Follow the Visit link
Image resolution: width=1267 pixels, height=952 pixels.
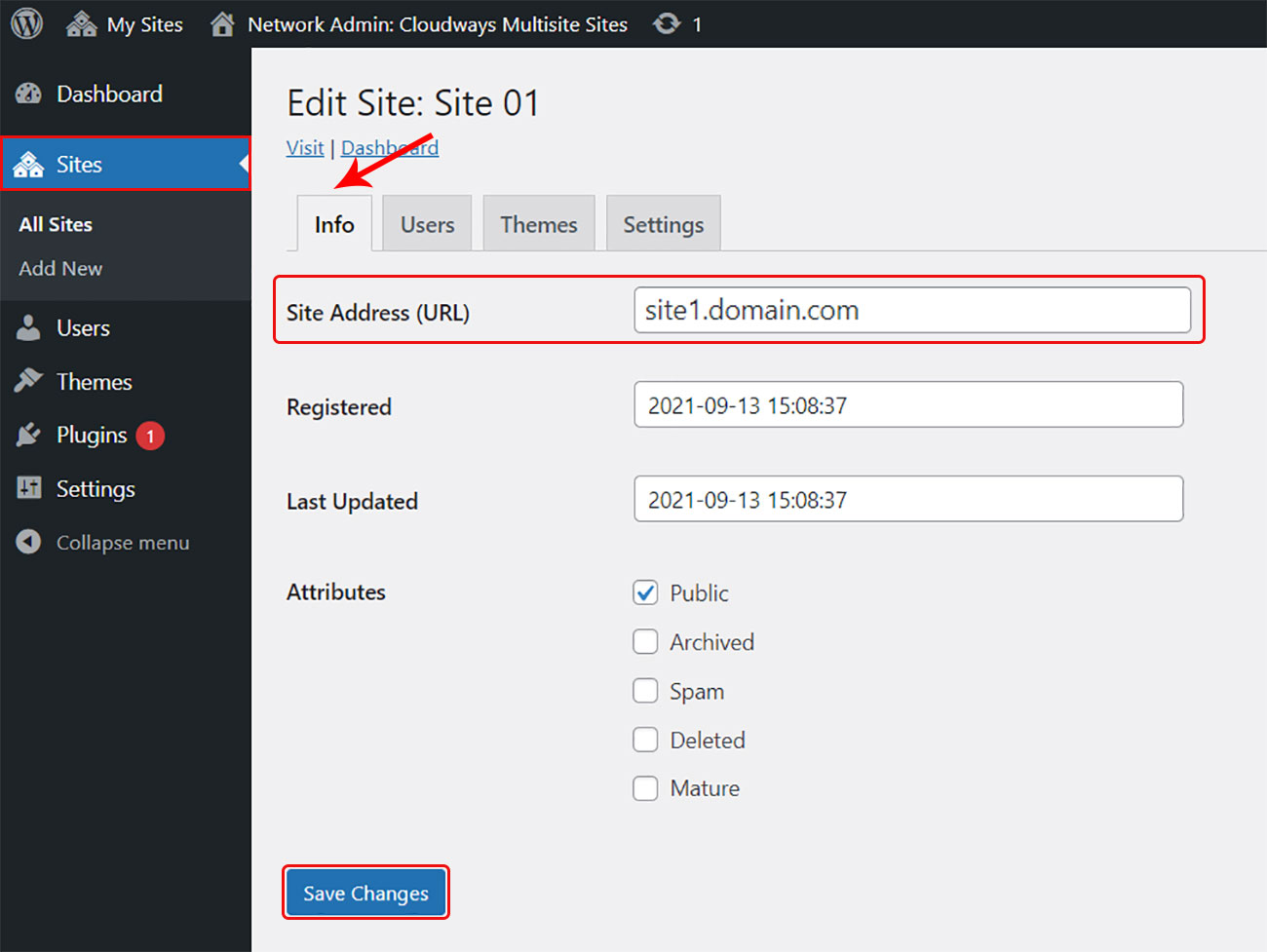(x=305, y=148)
